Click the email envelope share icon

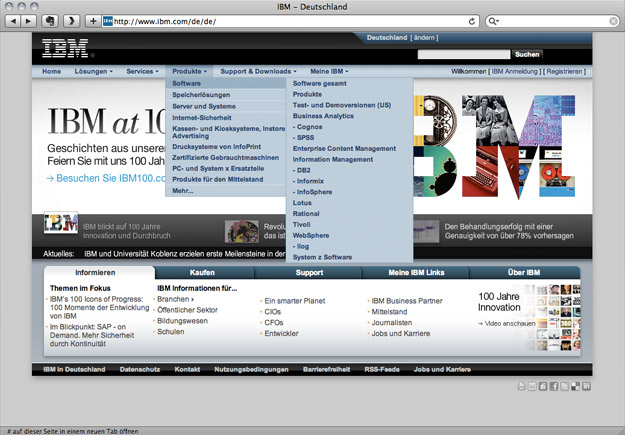pos(532,386)
